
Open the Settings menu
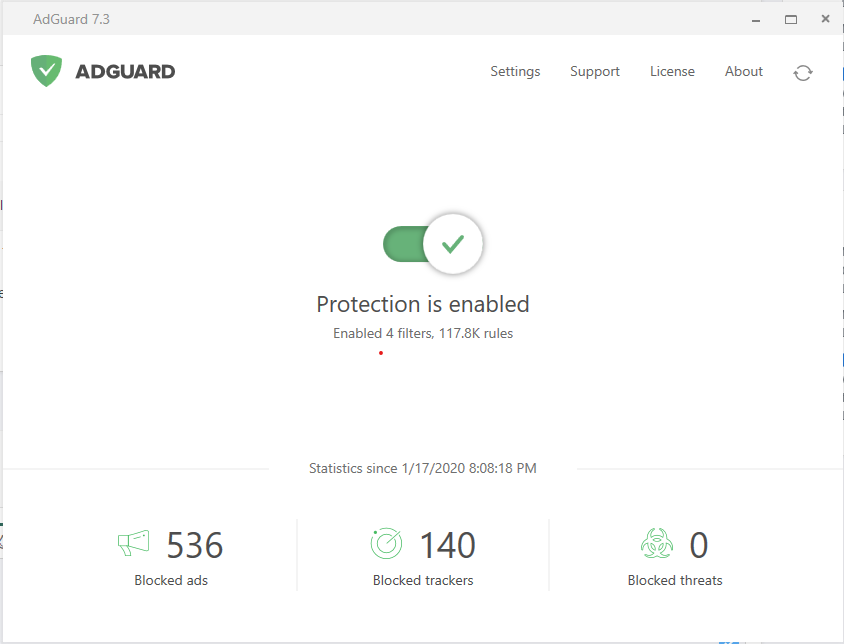click(x=515, y=72)
